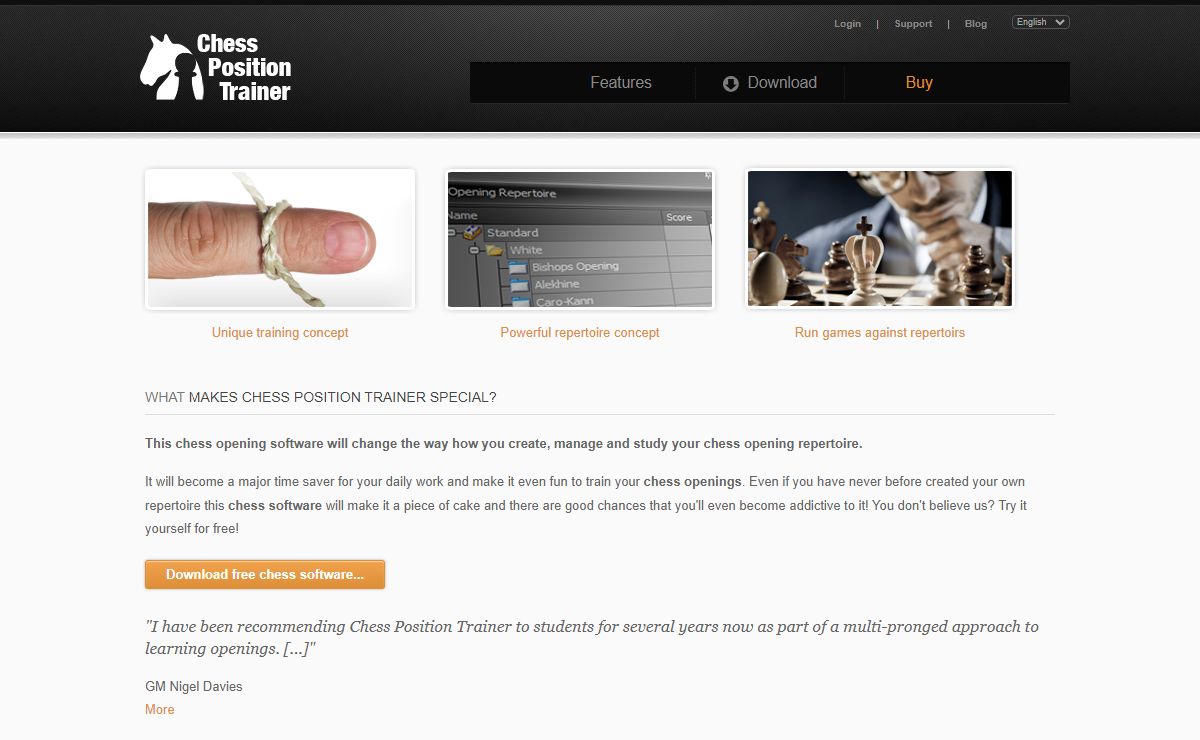Open the Powerful repertoire concept link
The height and width of the screenshot is (740, 1200).
tap(580, 333)
